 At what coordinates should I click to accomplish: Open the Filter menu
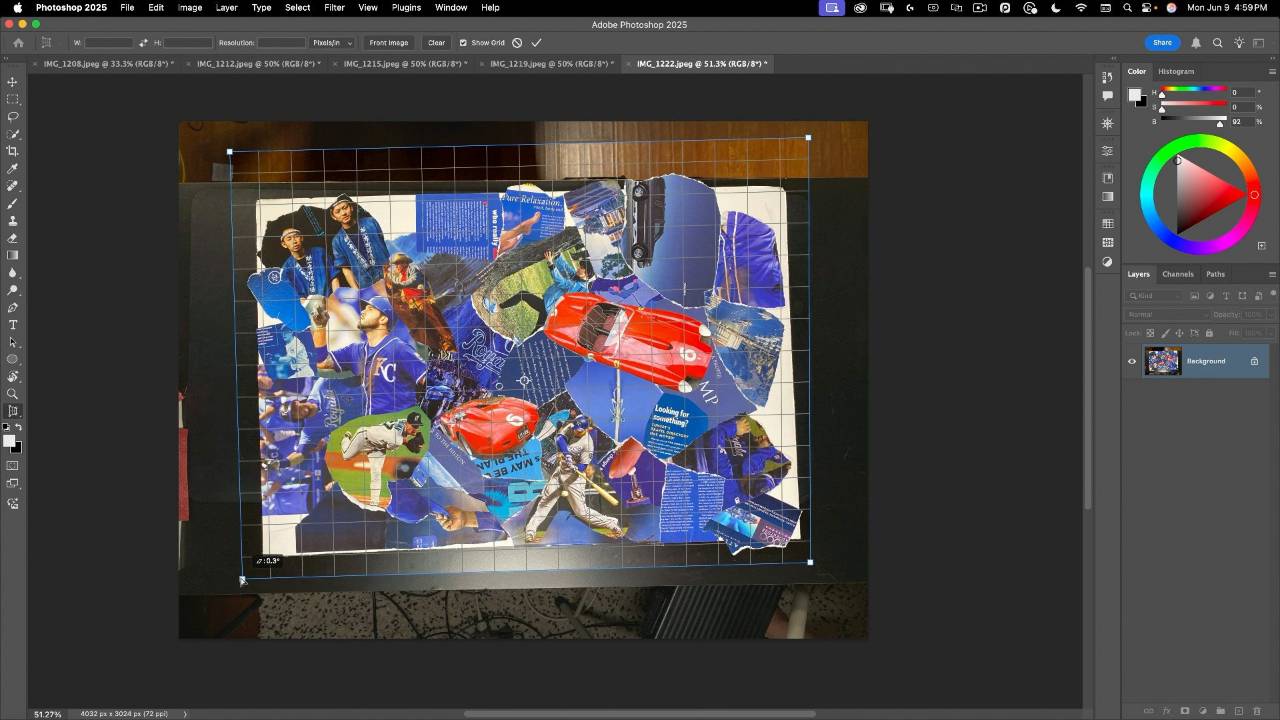(x=334, y=7)
